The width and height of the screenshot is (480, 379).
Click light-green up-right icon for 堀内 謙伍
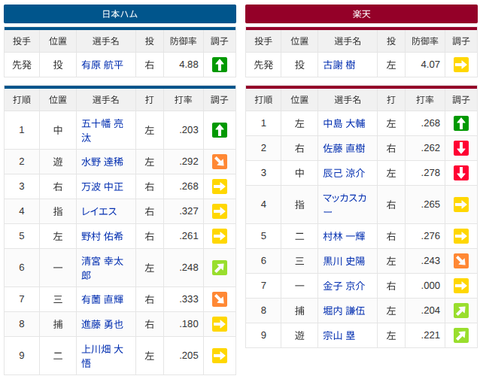461,311
